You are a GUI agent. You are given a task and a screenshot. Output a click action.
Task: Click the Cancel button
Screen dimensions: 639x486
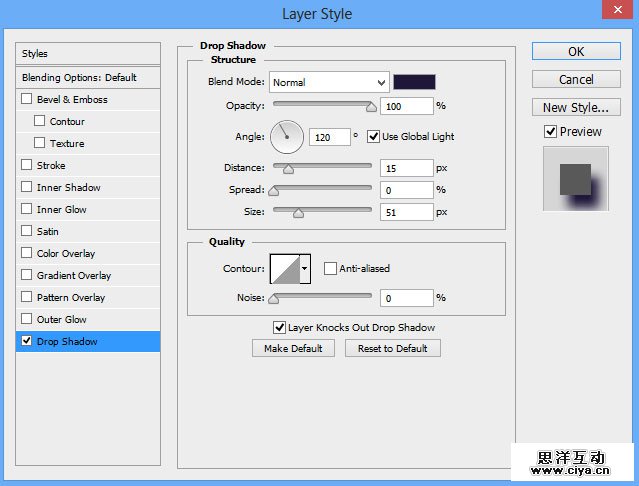(x=576, y=79)
